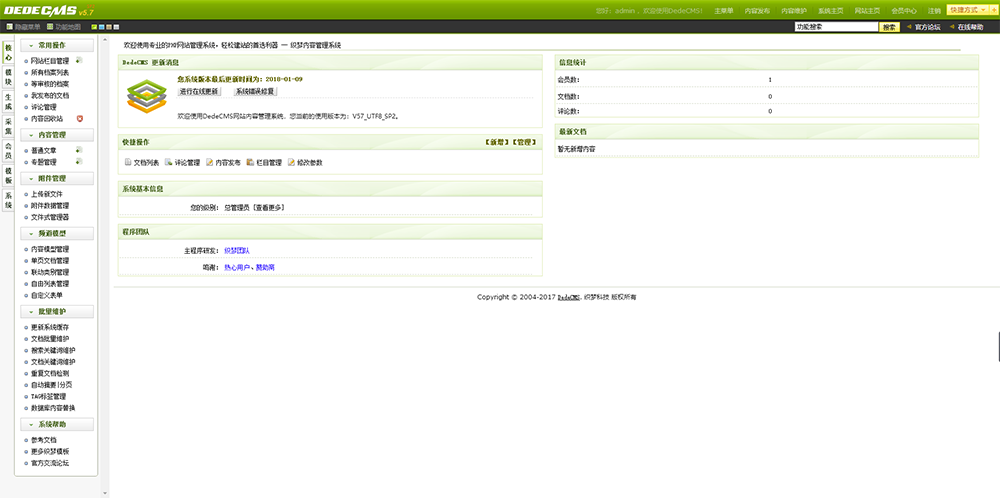
Task: Select the white skin color swatch
Action: [x=116, y=27]
